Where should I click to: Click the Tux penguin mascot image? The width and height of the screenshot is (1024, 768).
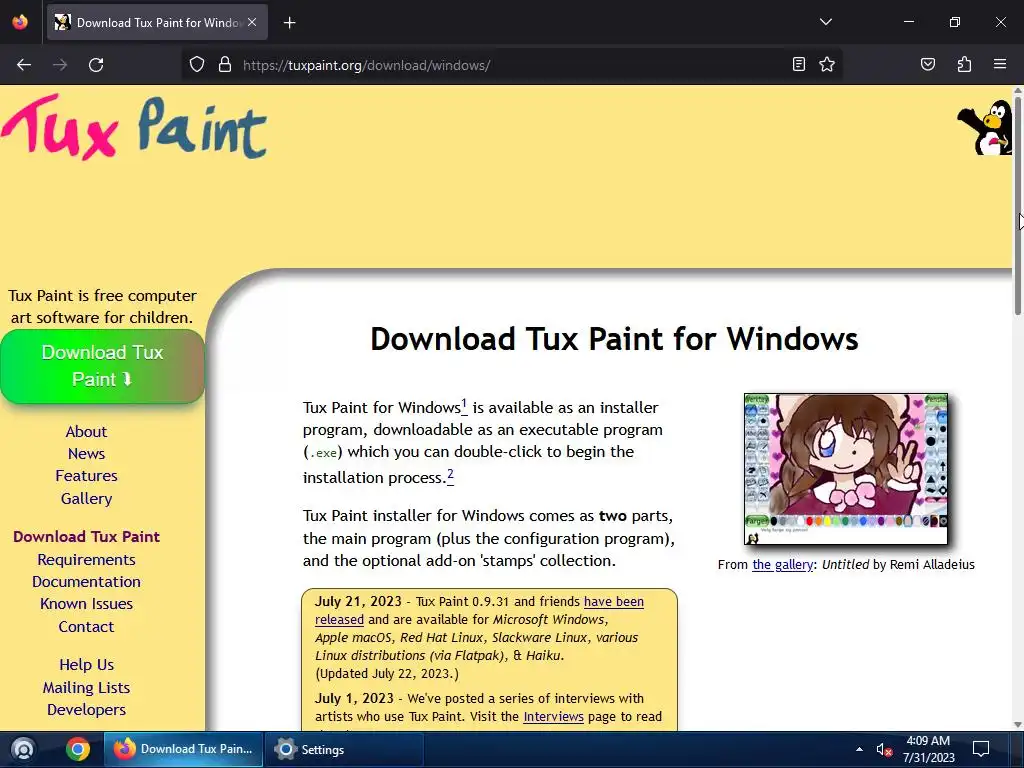point(985,127)
